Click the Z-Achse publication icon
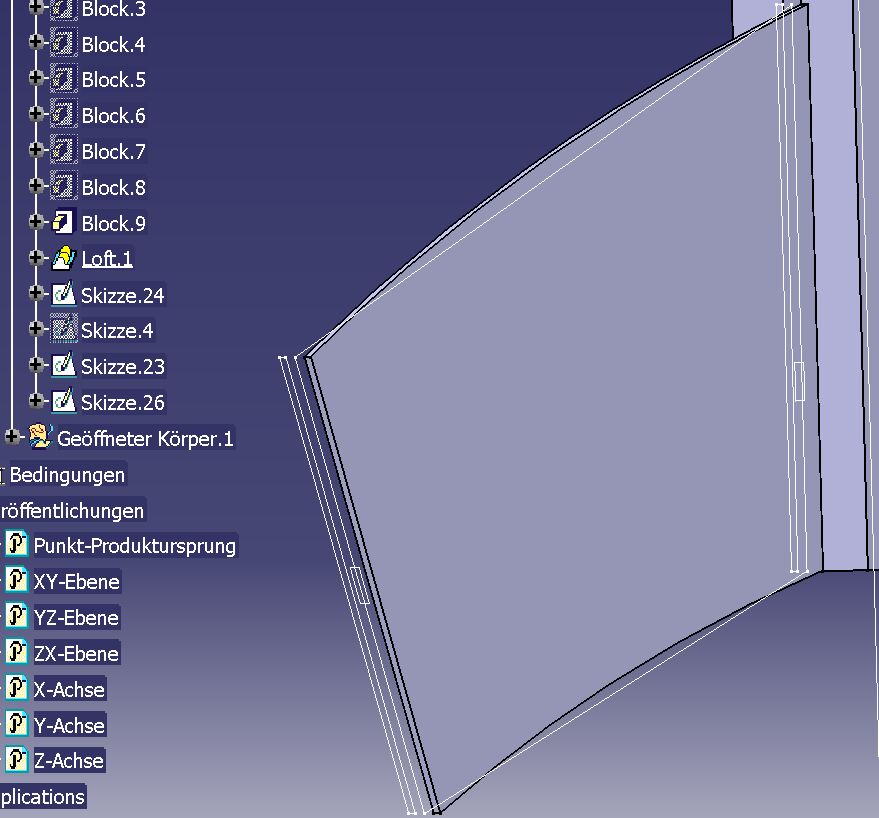The width and height of the screenshot is (879, 818). (x=16, y=760)
